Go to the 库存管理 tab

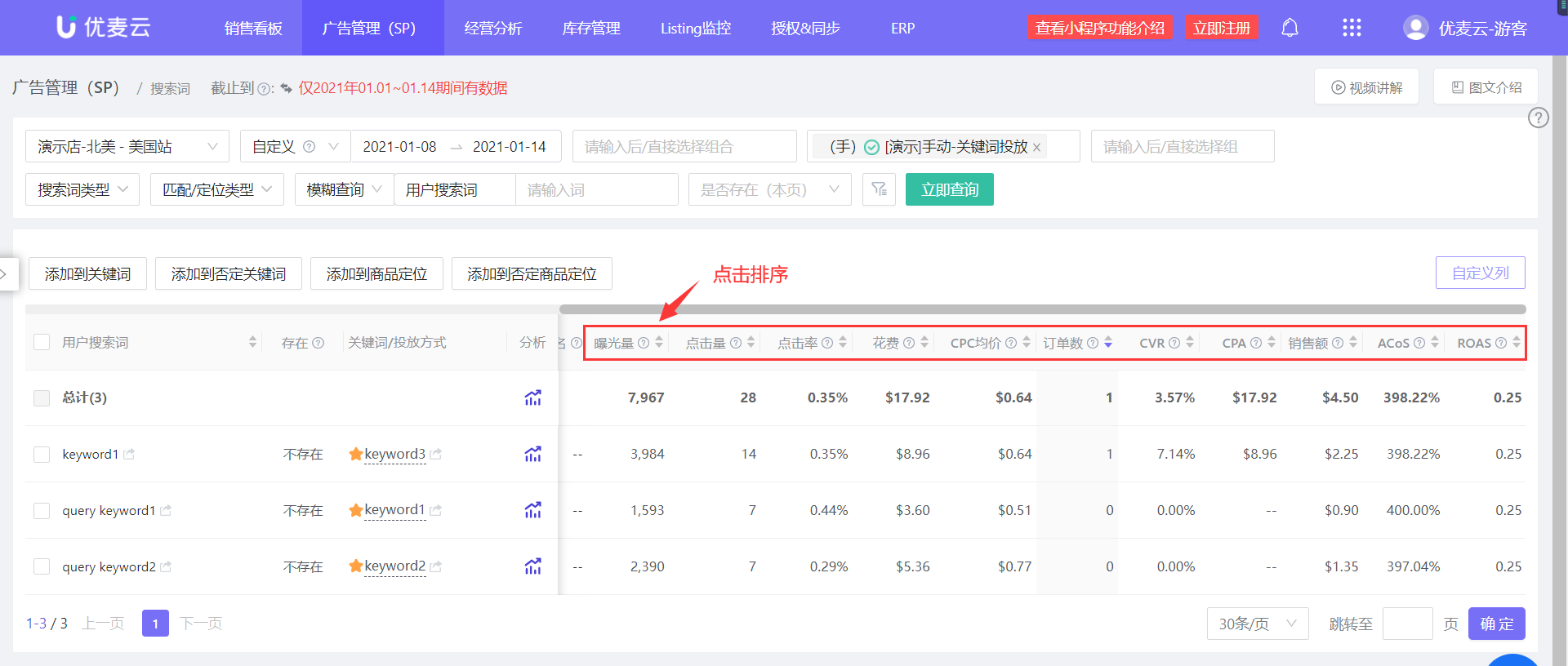(x=591, y=28)
